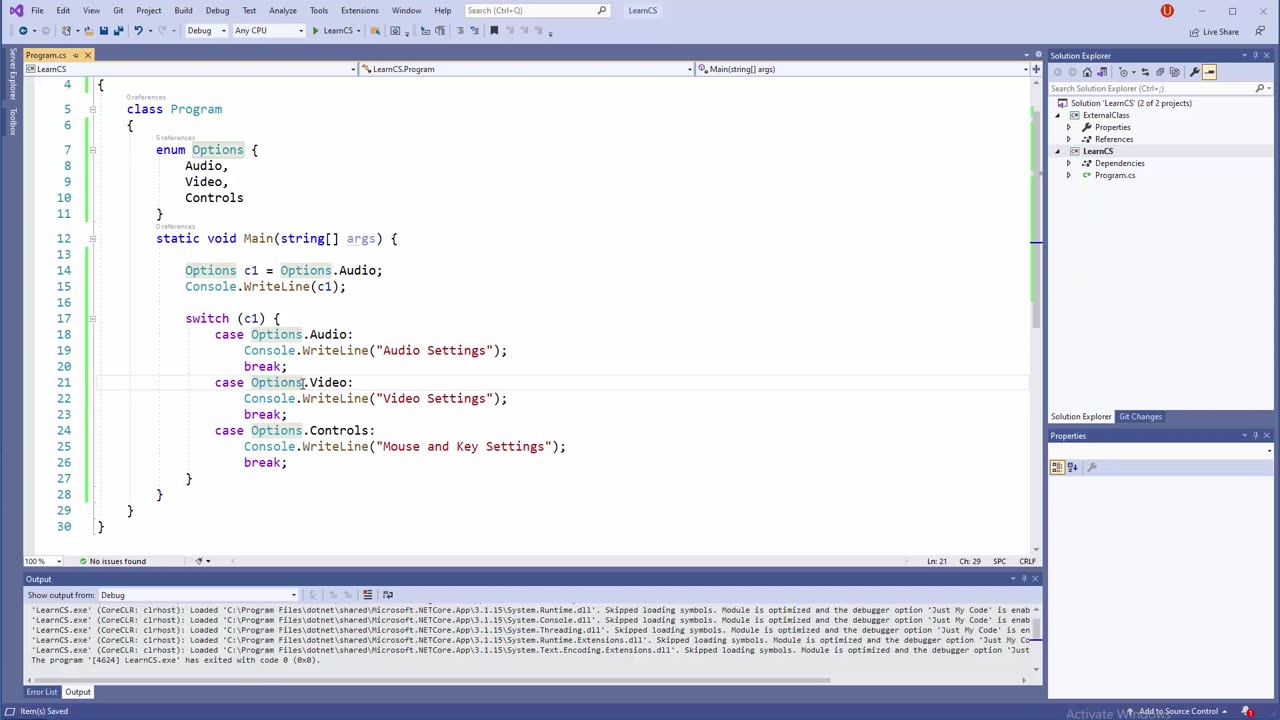
Task: Switch to the Git Changes tab
Action: 1140,417
